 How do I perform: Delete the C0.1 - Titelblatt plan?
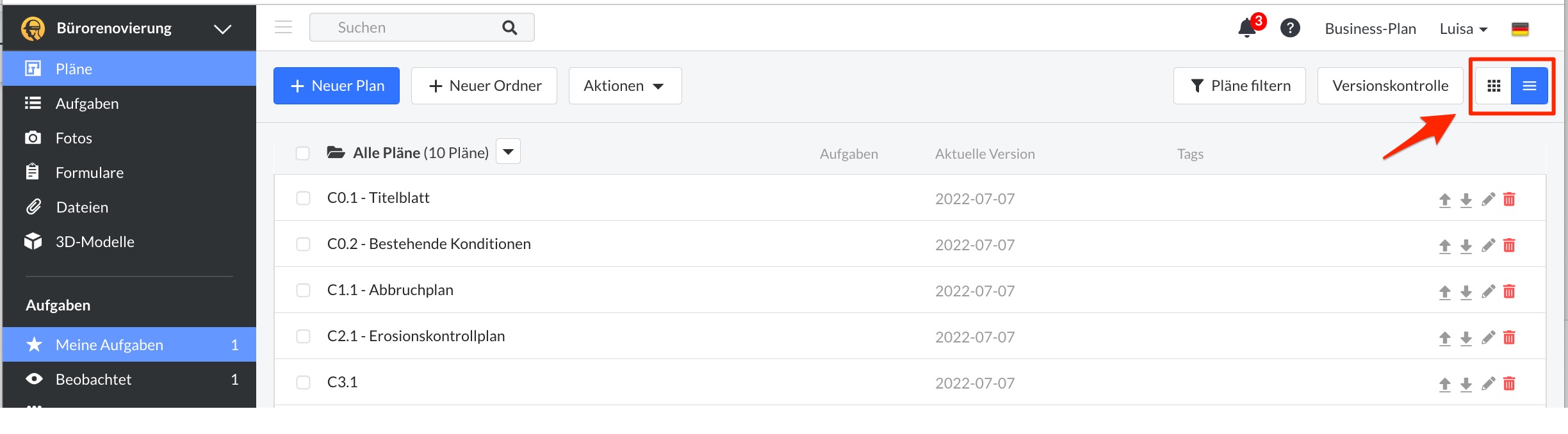coord(1509,199)
